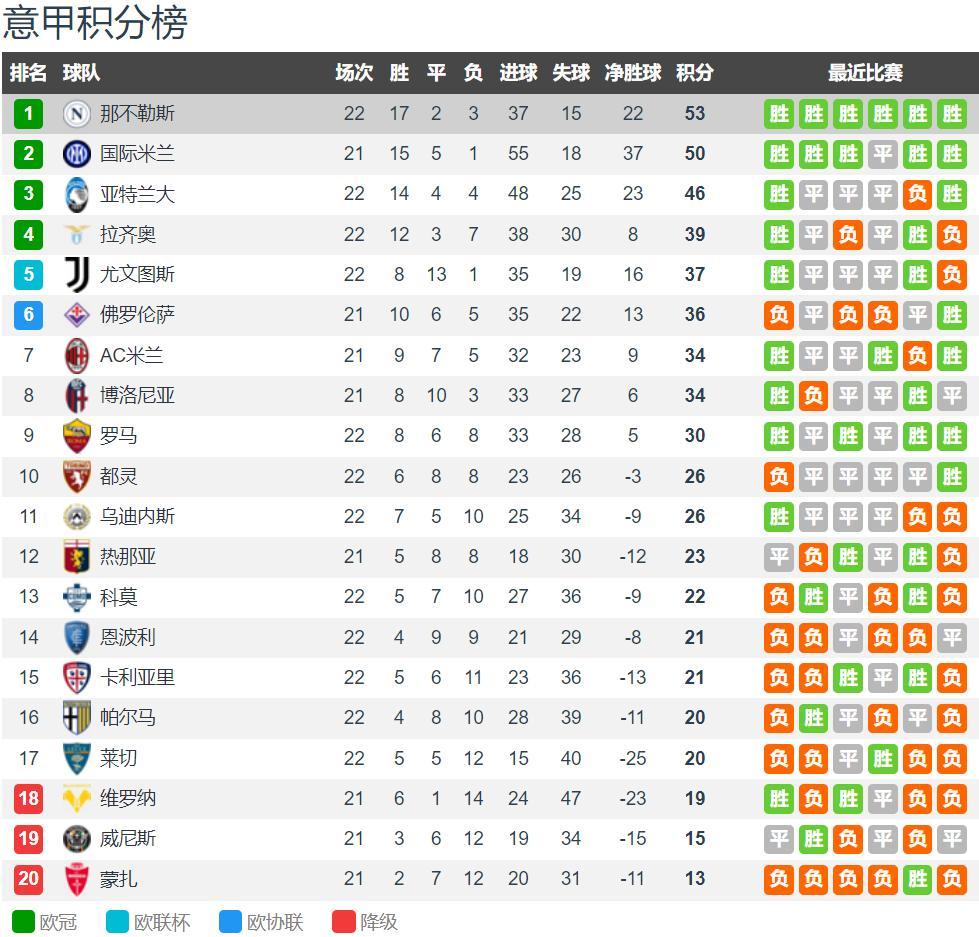This screenshot has width=979, height=937.
Task: Click the green 欧冠 legend swatch
Action: [x=23, y=921]
